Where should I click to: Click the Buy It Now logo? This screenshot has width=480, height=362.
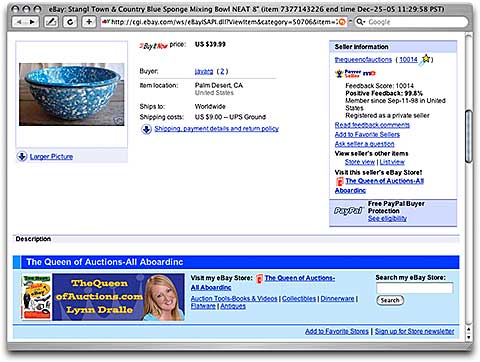tap(153, 46)
